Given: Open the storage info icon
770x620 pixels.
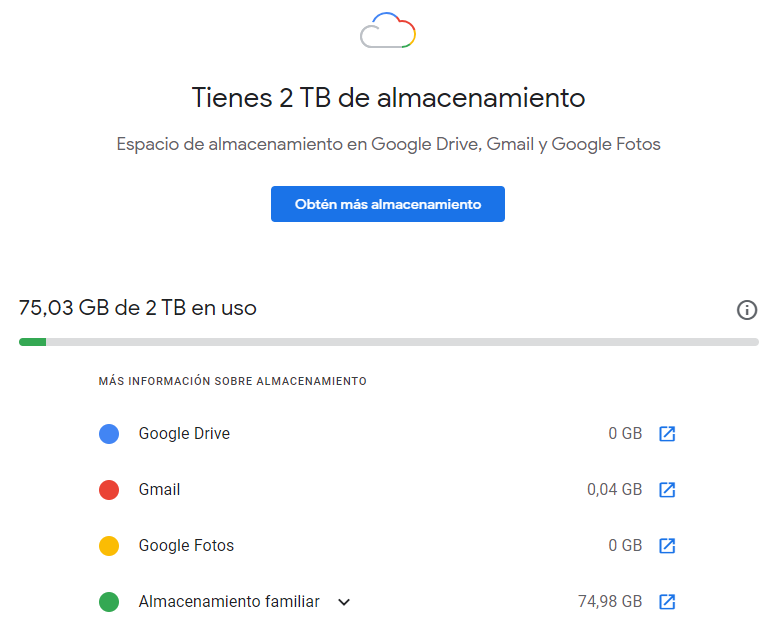Looking at the screenshot, I should pyautogui.click(x=747, y=310).
